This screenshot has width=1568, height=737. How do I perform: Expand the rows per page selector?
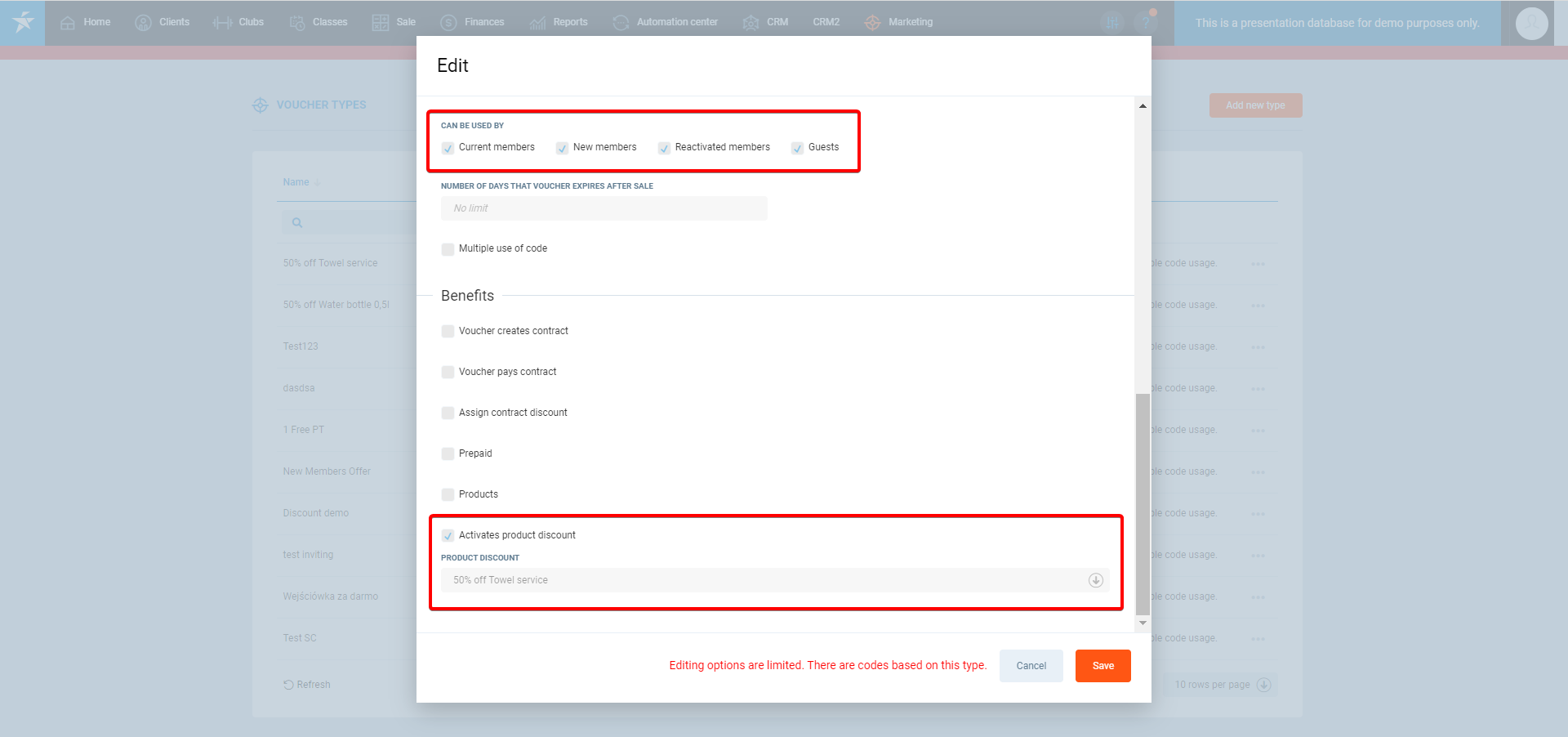coord(1263,685)
